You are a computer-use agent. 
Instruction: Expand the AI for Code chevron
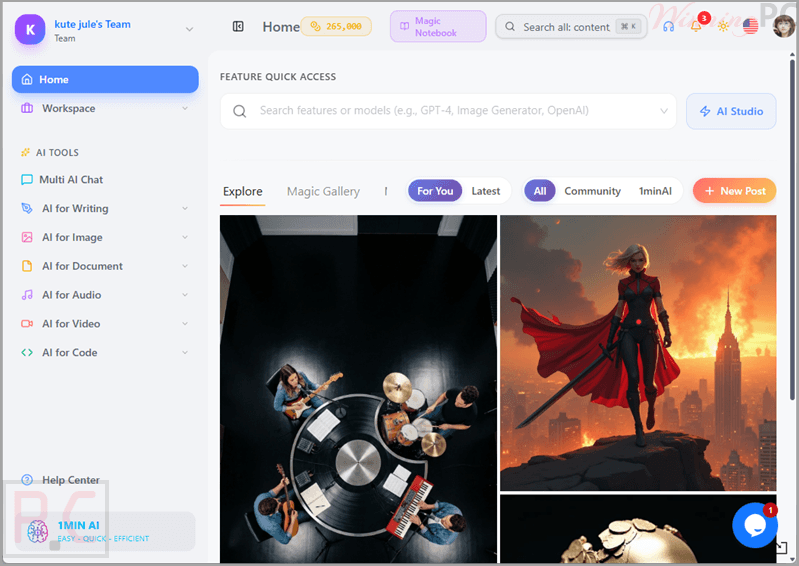pyautogui.click(x=185, y=353)
